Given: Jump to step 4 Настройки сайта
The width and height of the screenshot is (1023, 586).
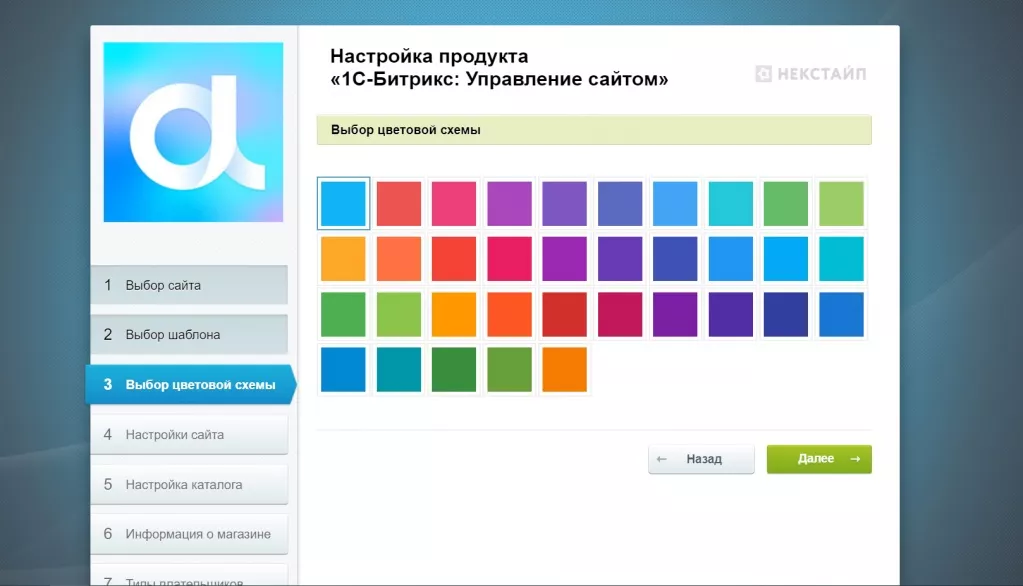Looking at the screenshot, I should click(x=189, y=435).
